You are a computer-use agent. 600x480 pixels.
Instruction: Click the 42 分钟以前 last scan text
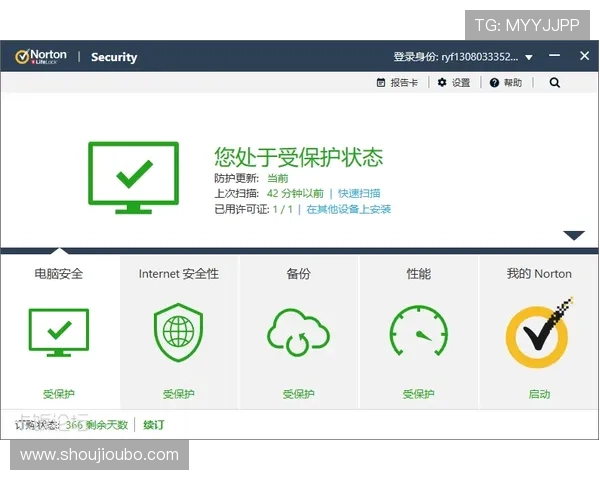(x=295, y=193)
